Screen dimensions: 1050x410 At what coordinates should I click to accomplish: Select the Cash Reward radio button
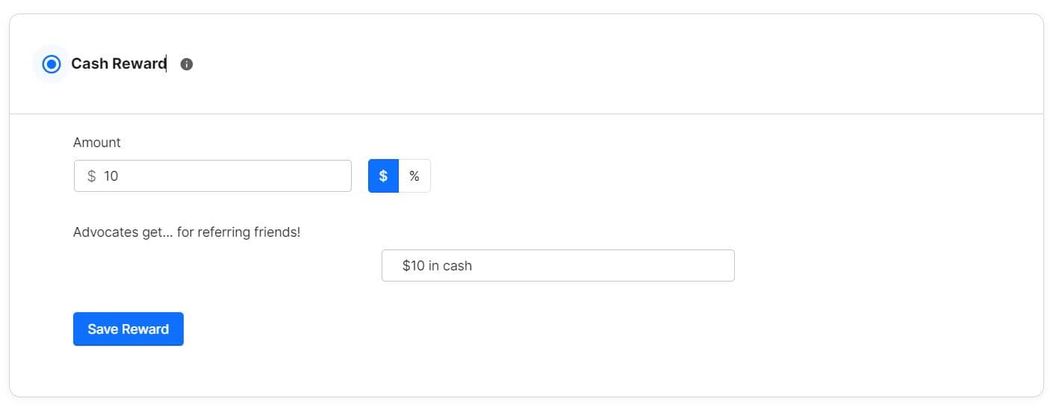[x=52, y=64]
